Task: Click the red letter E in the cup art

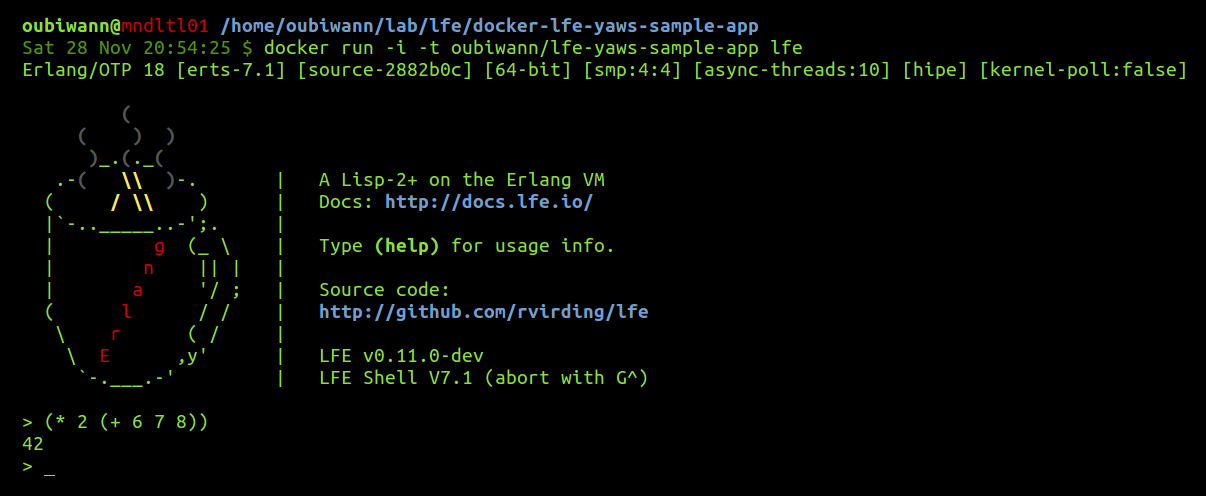Action: (104, 356)
